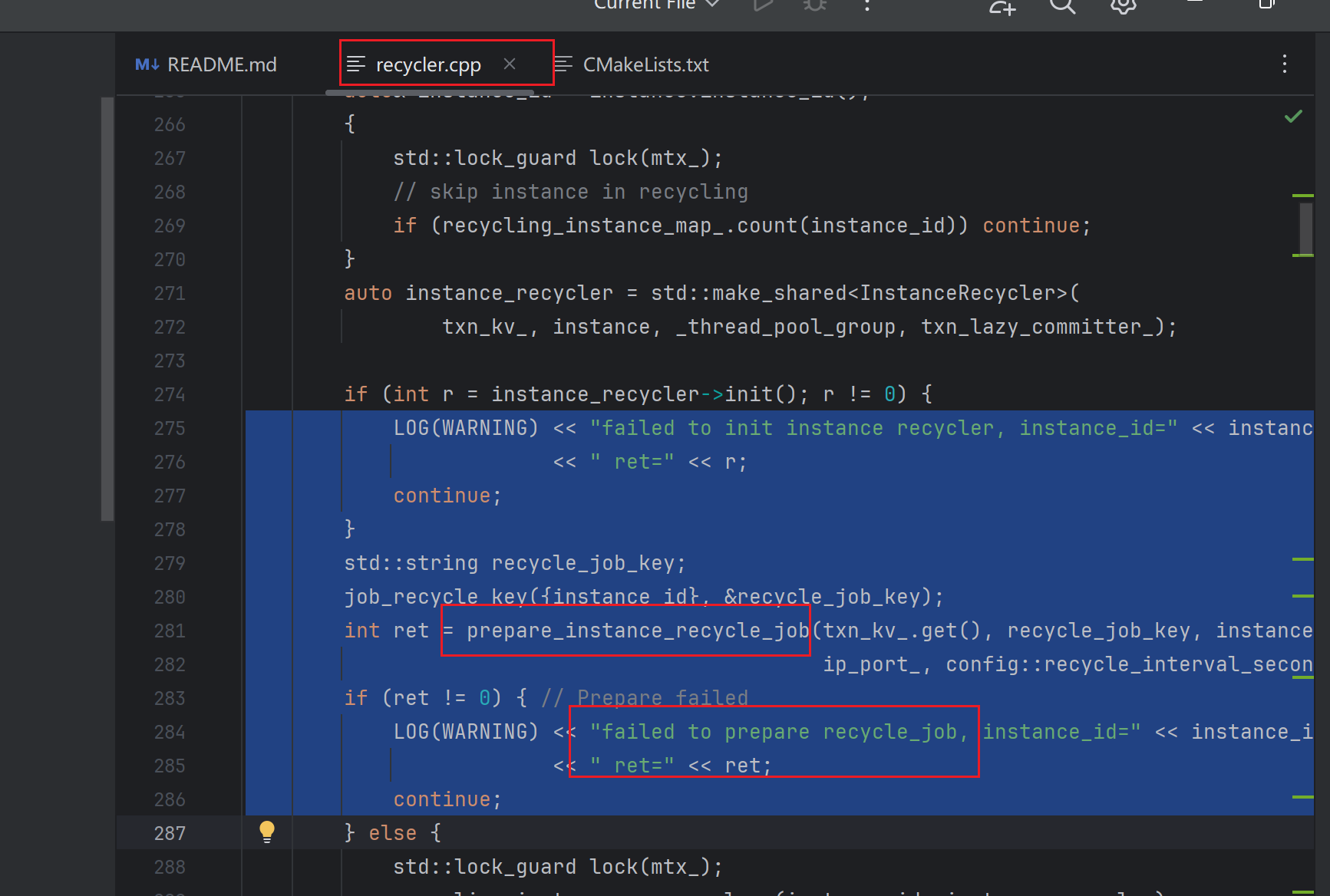Click the green inspection checkmark
This screenshot has width=1330, height=896.
tap(1293, 117)
